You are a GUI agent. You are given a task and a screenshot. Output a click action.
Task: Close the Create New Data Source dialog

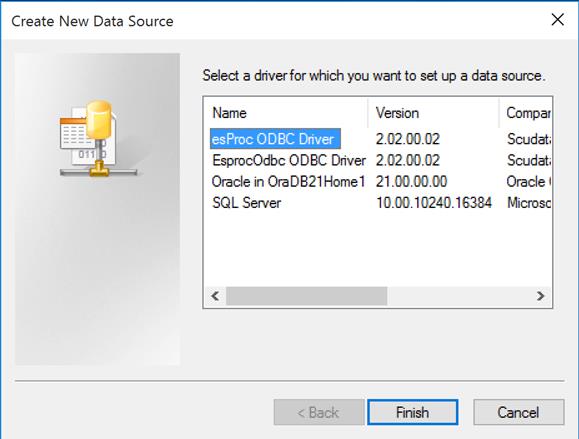pyautogui.click(x=557, y=20)
